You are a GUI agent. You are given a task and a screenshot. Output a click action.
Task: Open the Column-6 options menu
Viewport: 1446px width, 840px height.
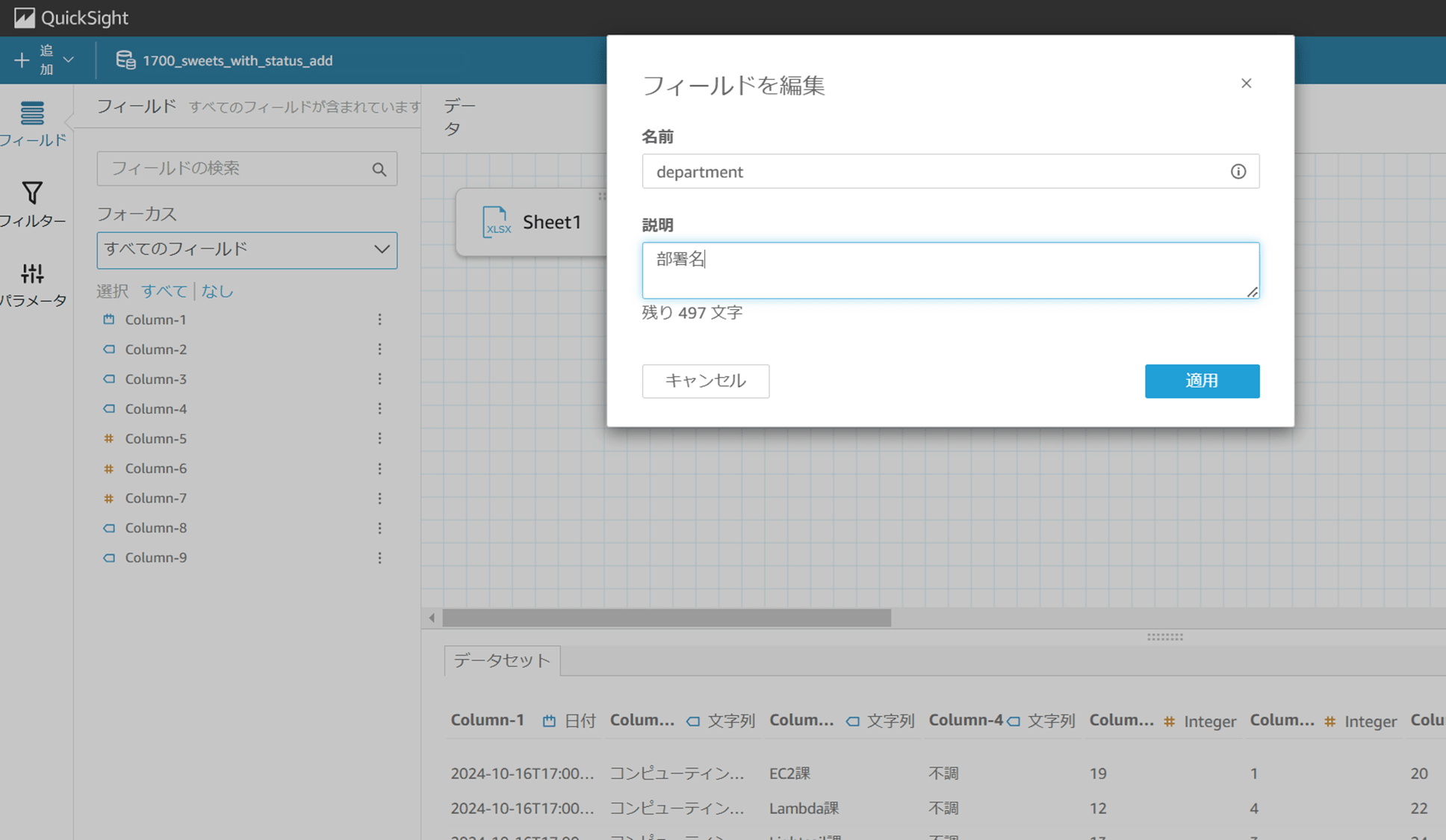pyautogui.click(x=379, y=469)
